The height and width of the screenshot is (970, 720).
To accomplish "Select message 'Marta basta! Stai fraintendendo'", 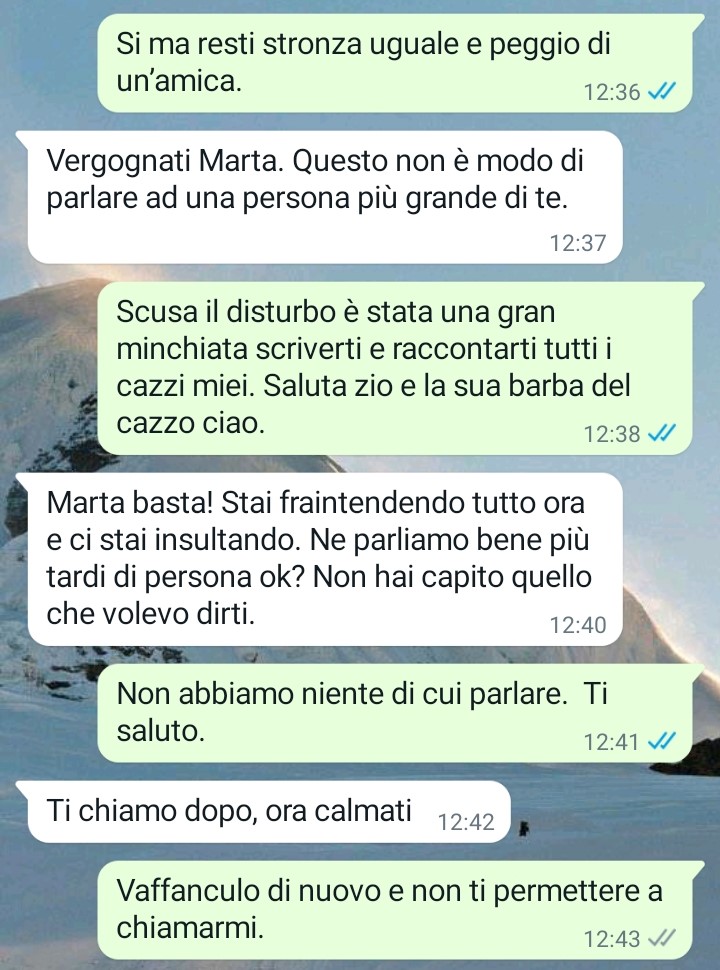I will click(x=325, y=559).
